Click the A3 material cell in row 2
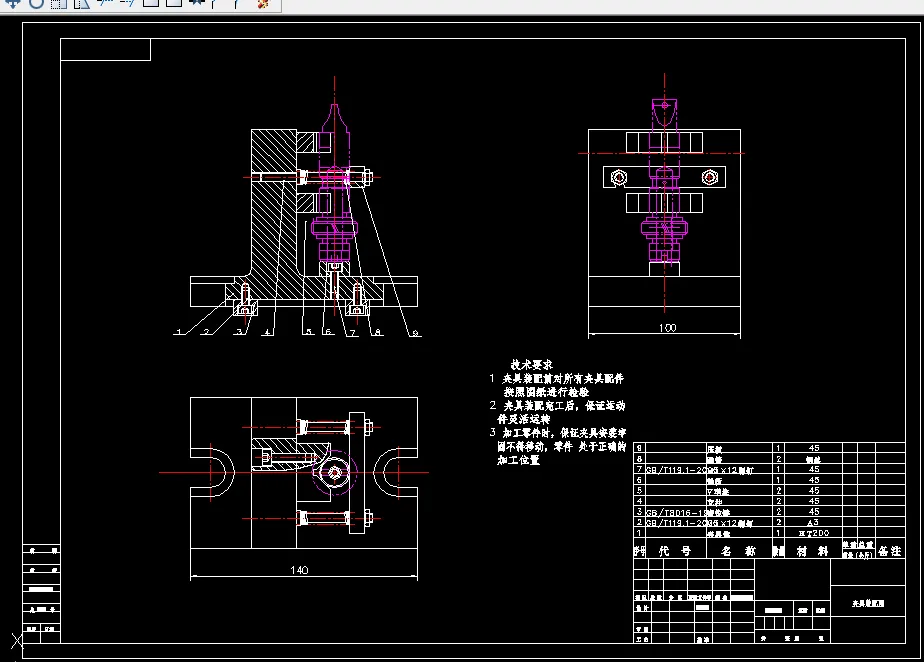Image resolution: width=924 pixels, height=662 pixels. pyautogui.click(x=813, y=522)
